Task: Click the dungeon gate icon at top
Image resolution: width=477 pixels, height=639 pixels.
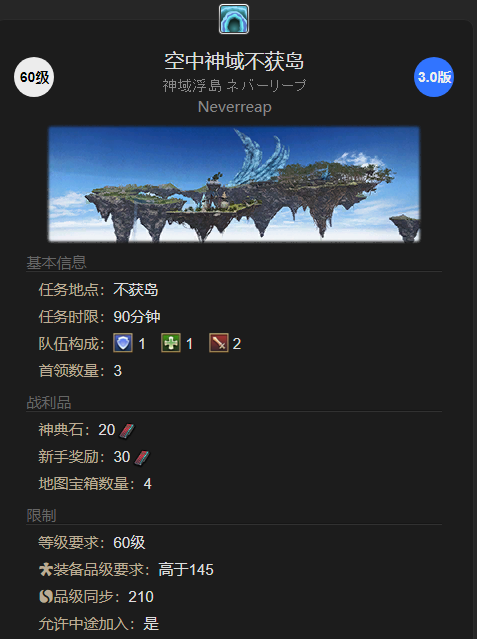Action: [x=234, y=19]
